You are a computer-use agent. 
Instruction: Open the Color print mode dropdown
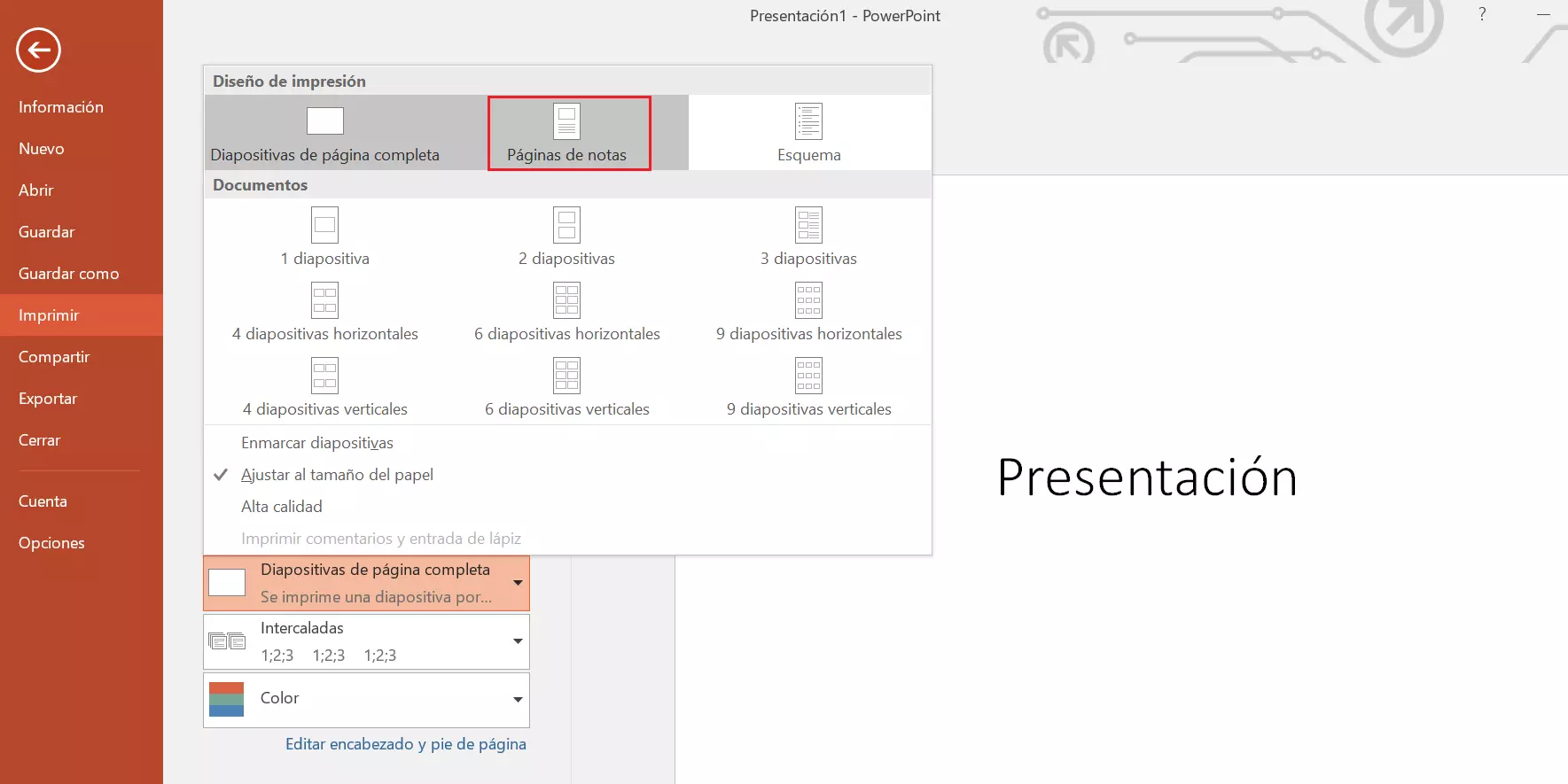[x=518, y=700]
